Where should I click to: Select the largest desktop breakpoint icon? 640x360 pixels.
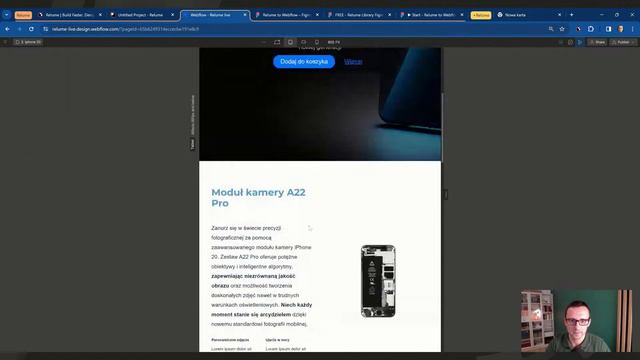click(277, 42)
